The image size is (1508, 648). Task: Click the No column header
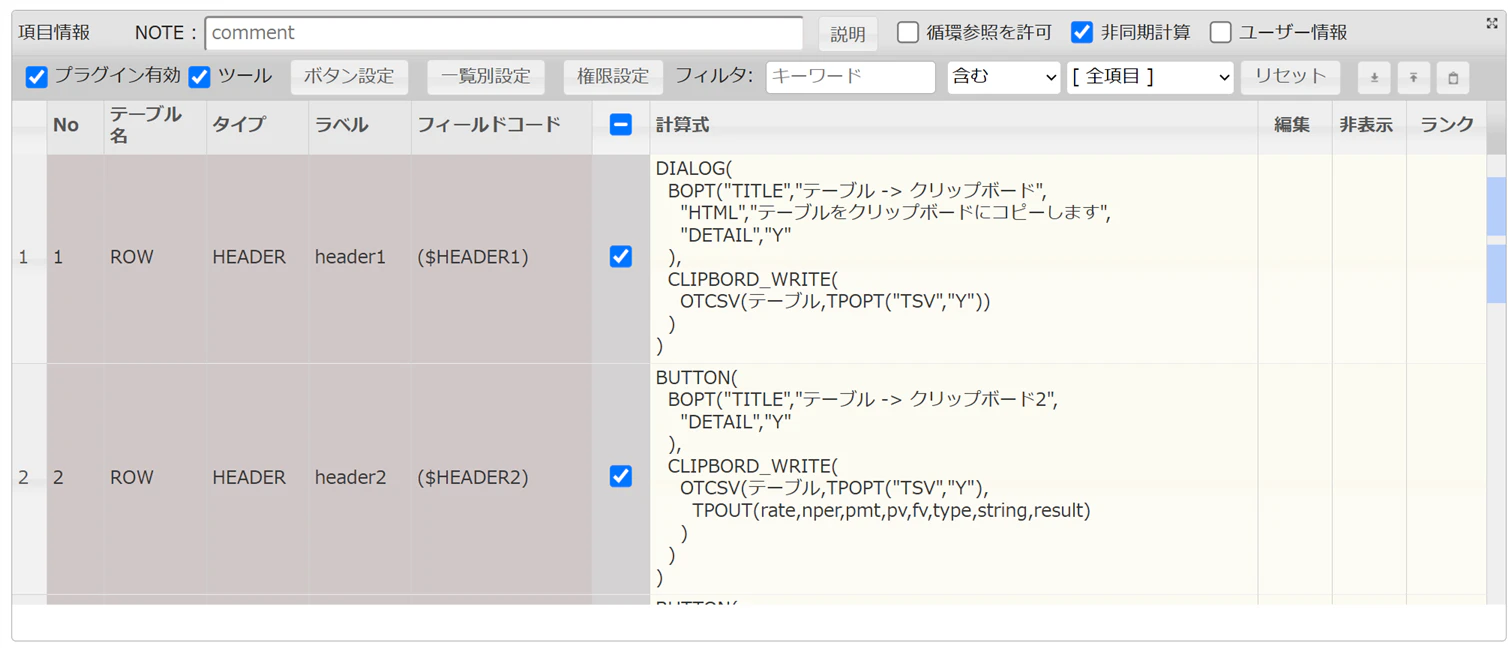tap(75, 125)
